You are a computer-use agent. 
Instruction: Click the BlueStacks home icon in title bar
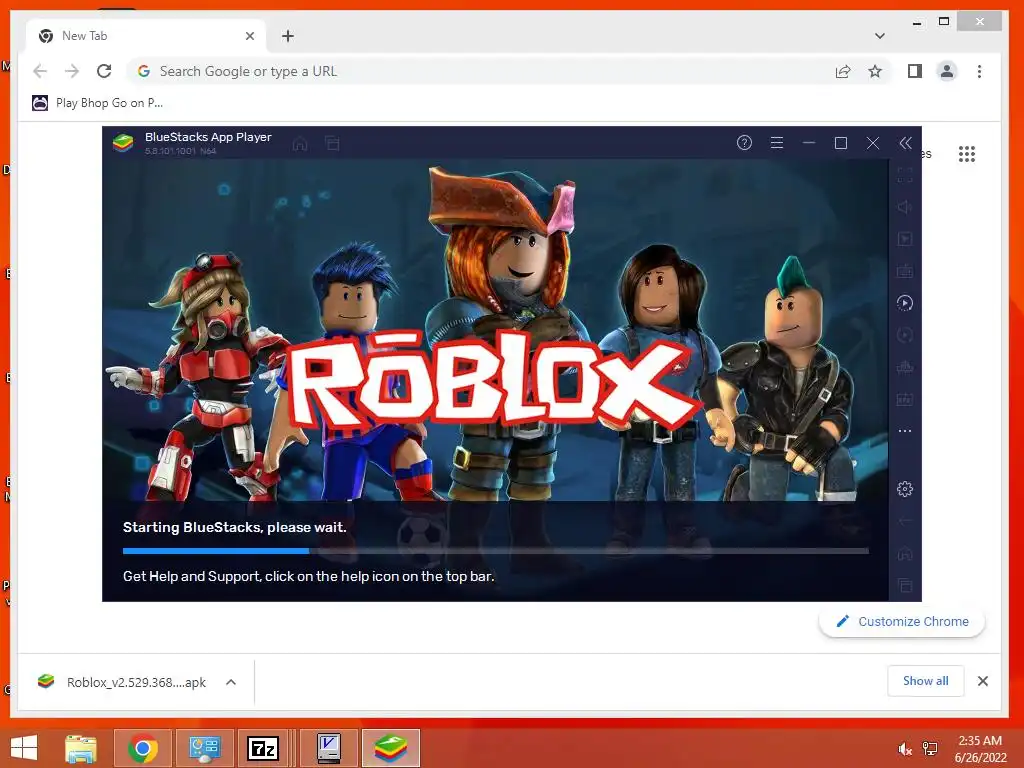point(300,143)
